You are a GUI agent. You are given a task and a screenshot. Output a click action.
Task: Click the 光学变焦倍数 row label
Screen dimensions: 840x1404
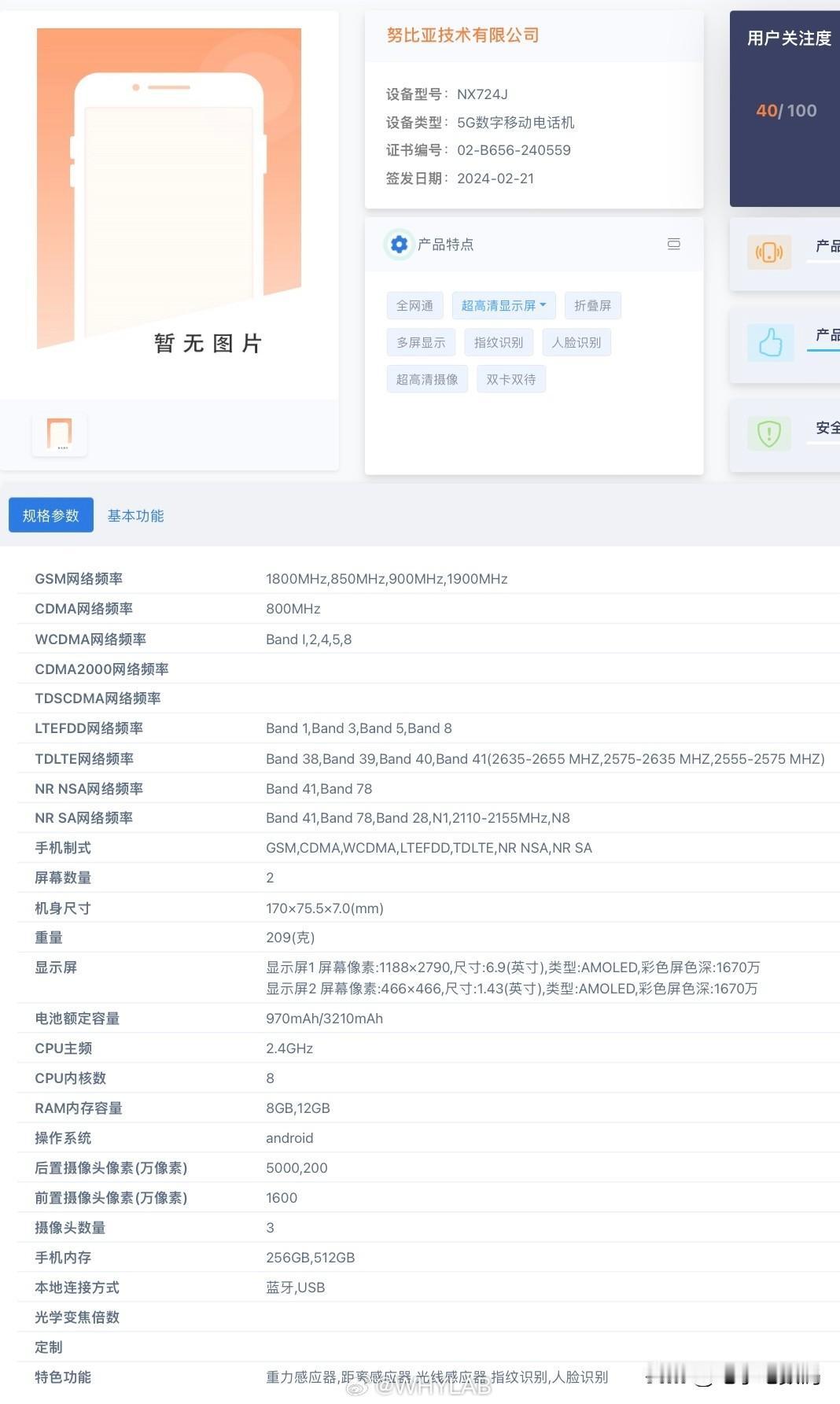tap(77, 1317)
